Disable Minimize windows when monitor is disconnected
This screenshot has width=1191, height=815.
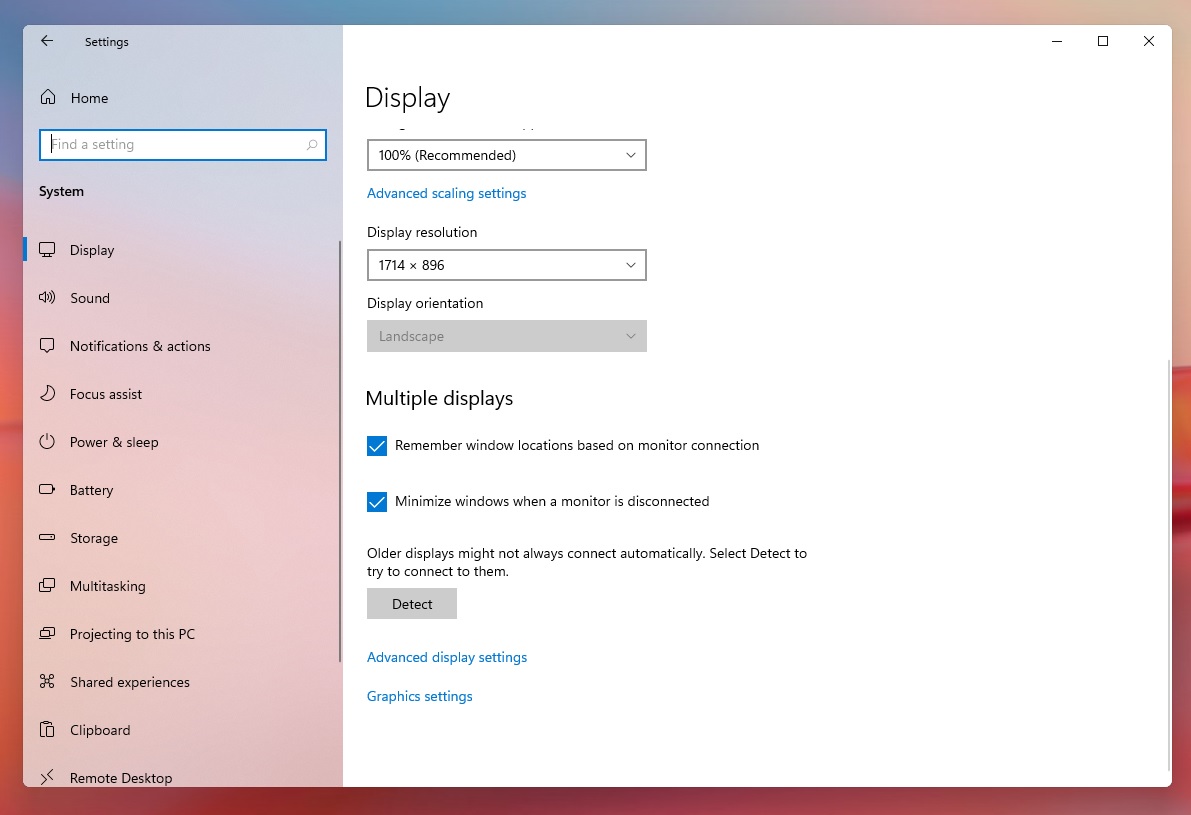click(377, 502)
